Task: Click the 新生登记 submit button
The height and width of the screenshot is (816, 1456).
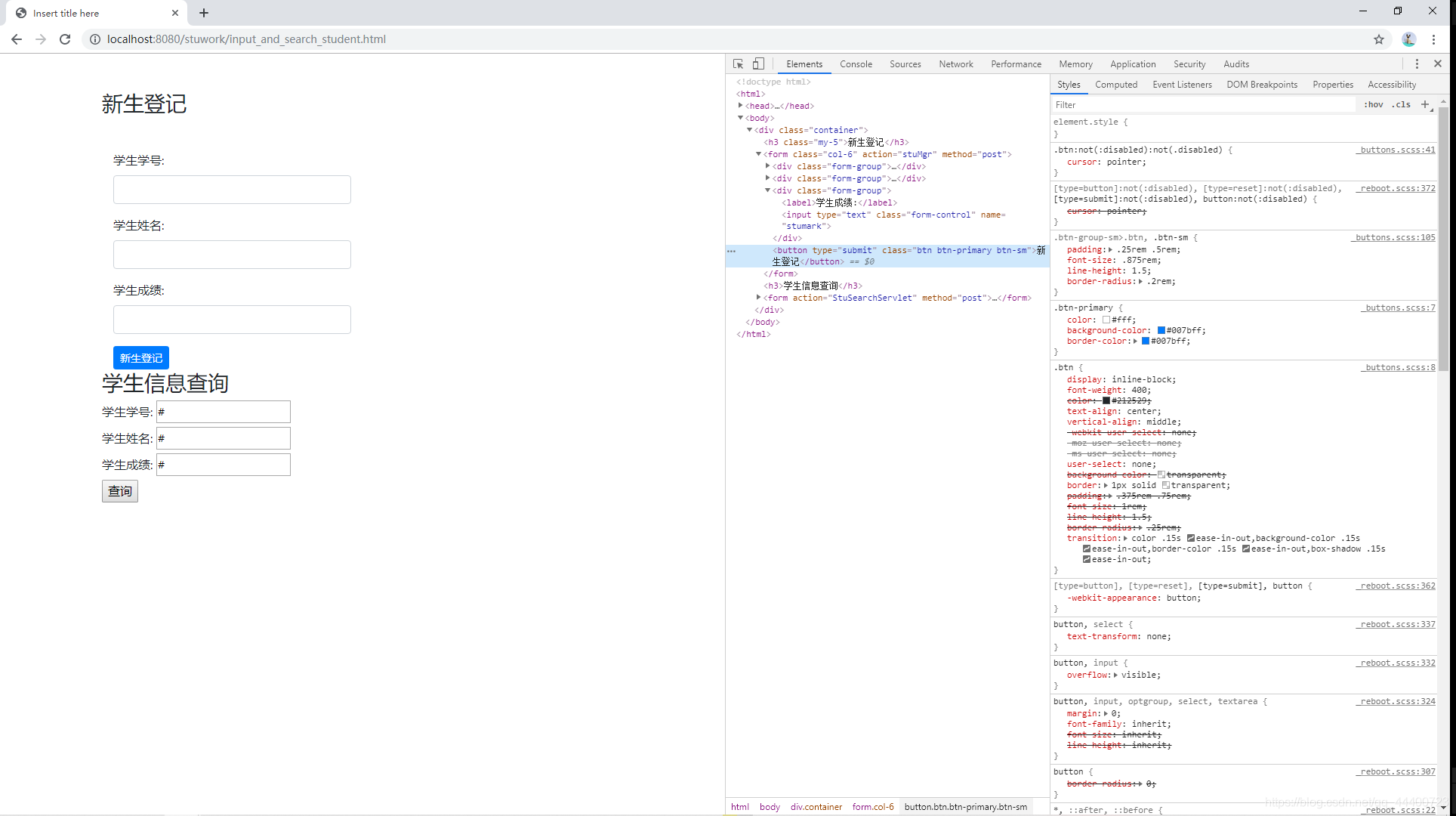Action: [x=140, y=357]
